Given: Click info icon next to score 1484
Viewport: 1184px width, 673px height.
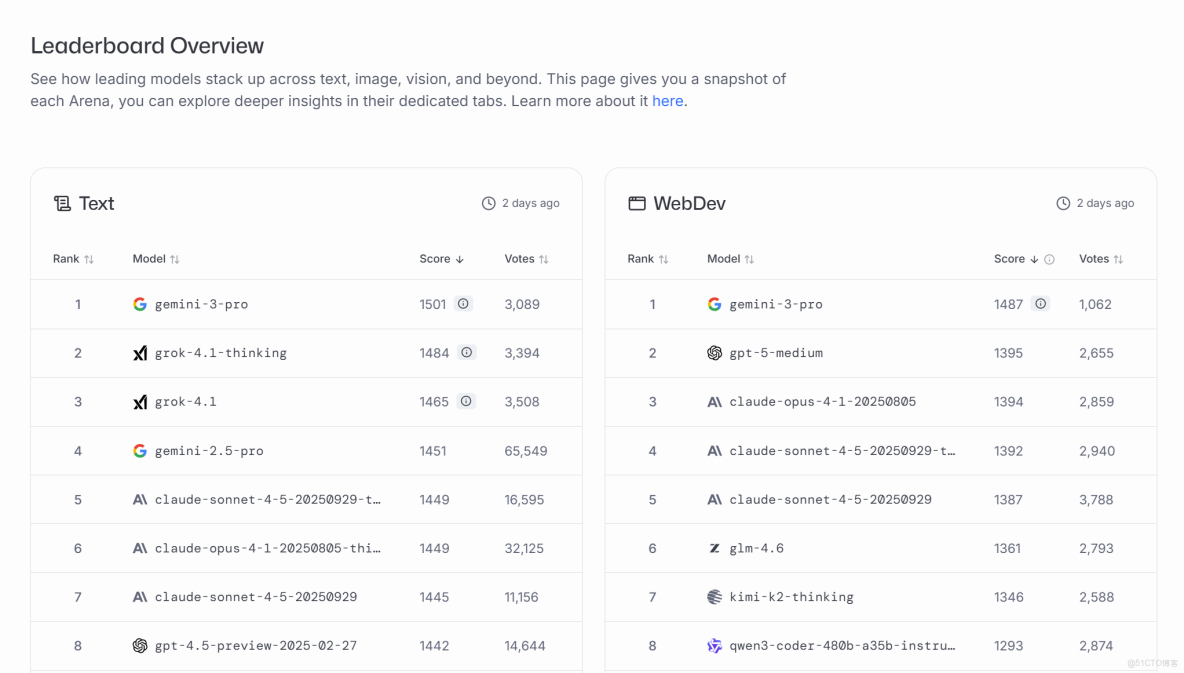Looking at the screenshot, I should pyautogui.click(x=467, y=353).
